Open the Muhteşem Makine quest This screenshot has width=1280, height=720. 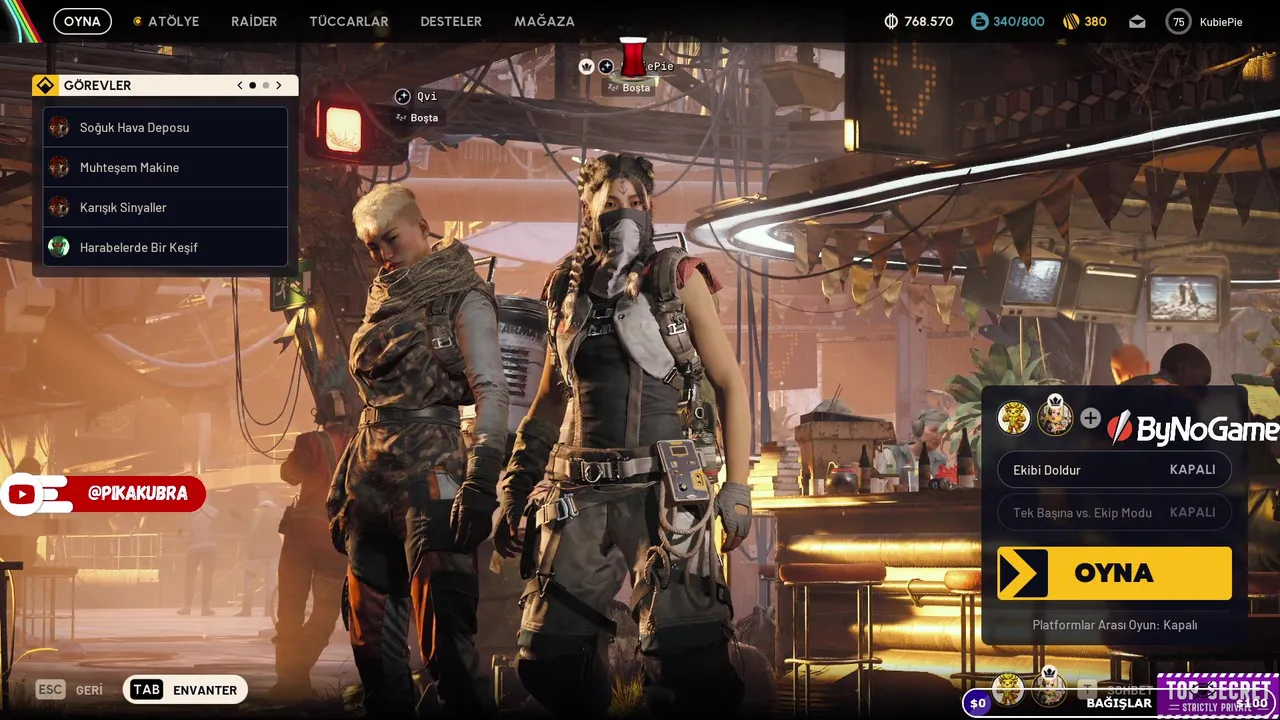[x=166, y=167]
